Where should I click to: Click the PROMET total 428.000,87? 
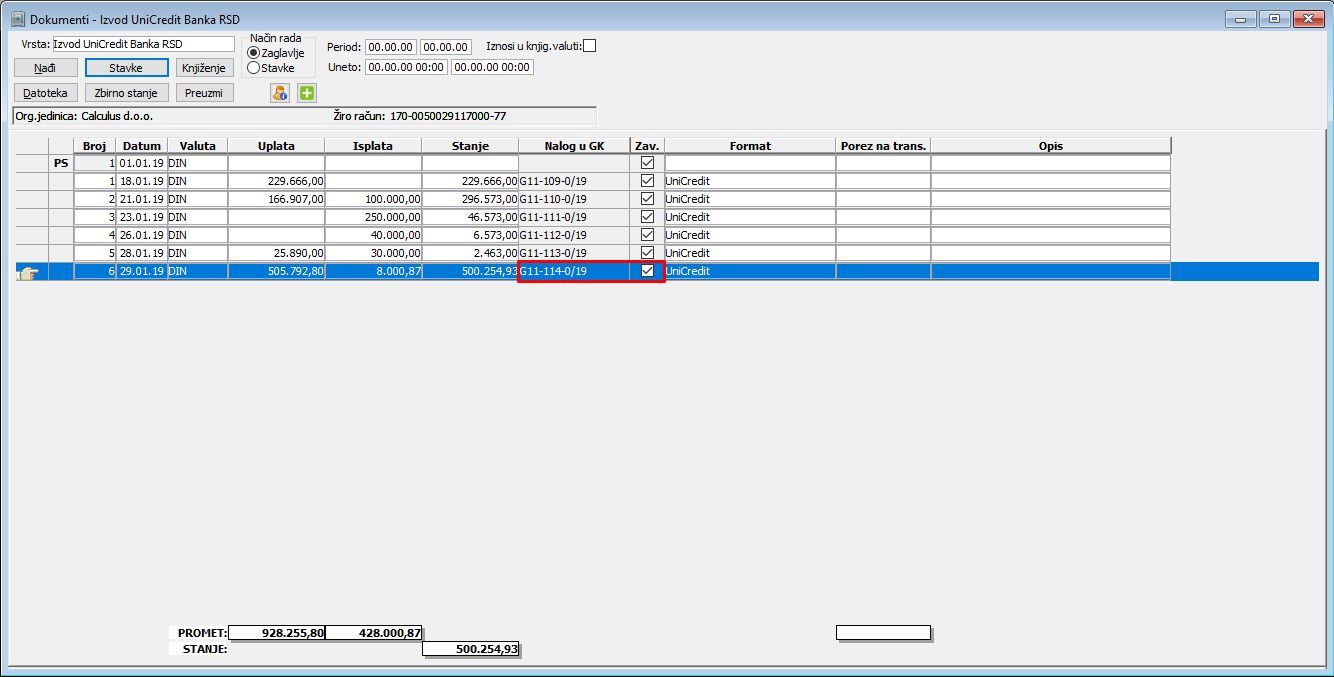coord(374,633)
